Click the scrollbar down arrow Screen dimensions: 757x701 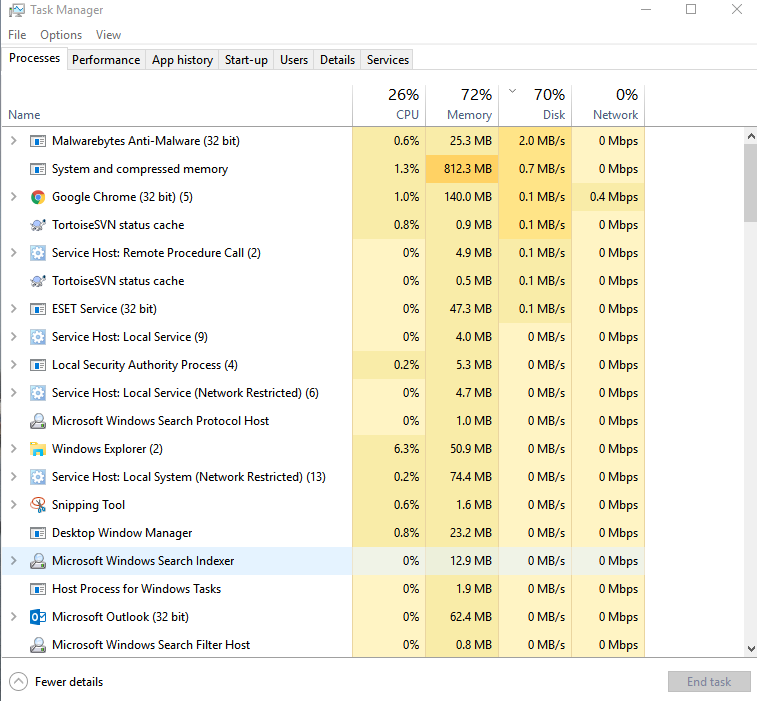[751, 649]
